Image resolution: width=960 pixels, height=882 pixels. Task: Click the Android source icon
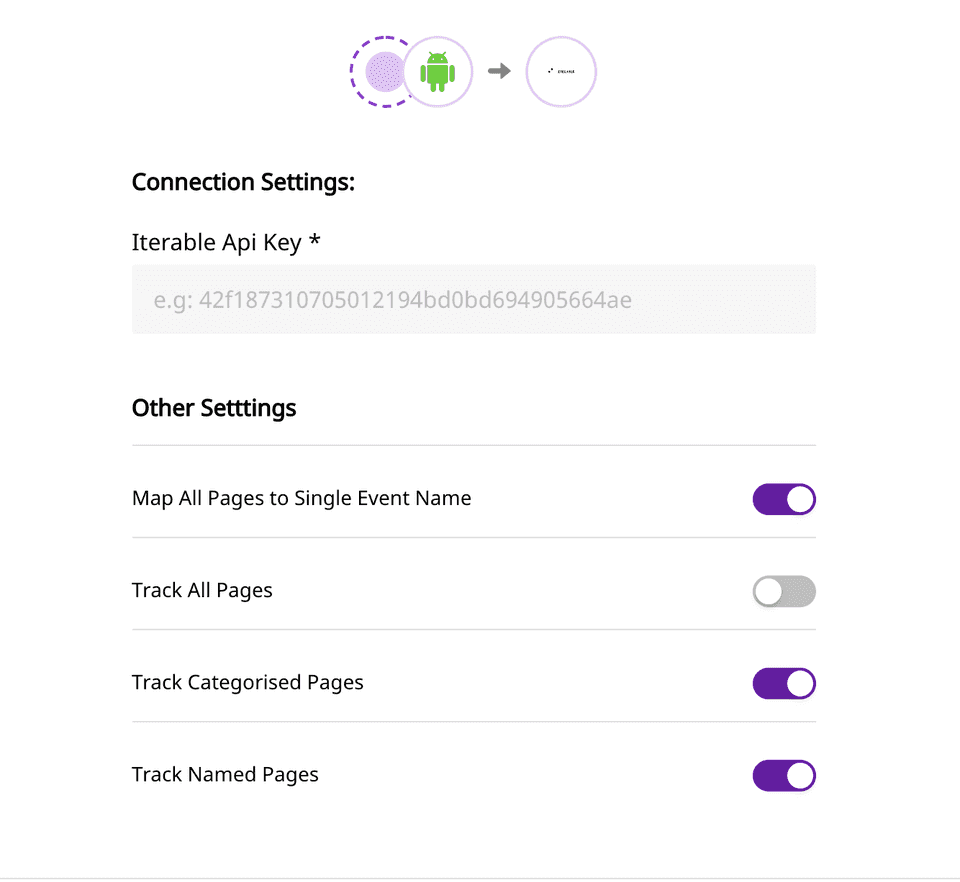(438, 71)
